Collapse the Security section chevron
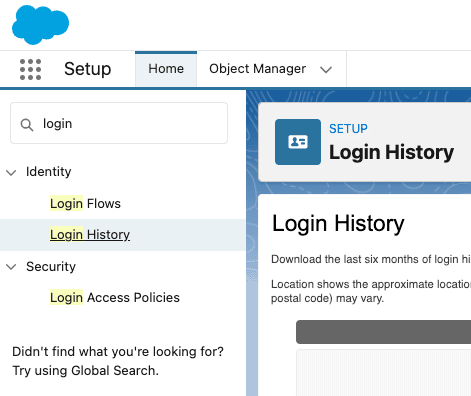The width and height of the screenshot is (471, 396). (x=11, y=267)
